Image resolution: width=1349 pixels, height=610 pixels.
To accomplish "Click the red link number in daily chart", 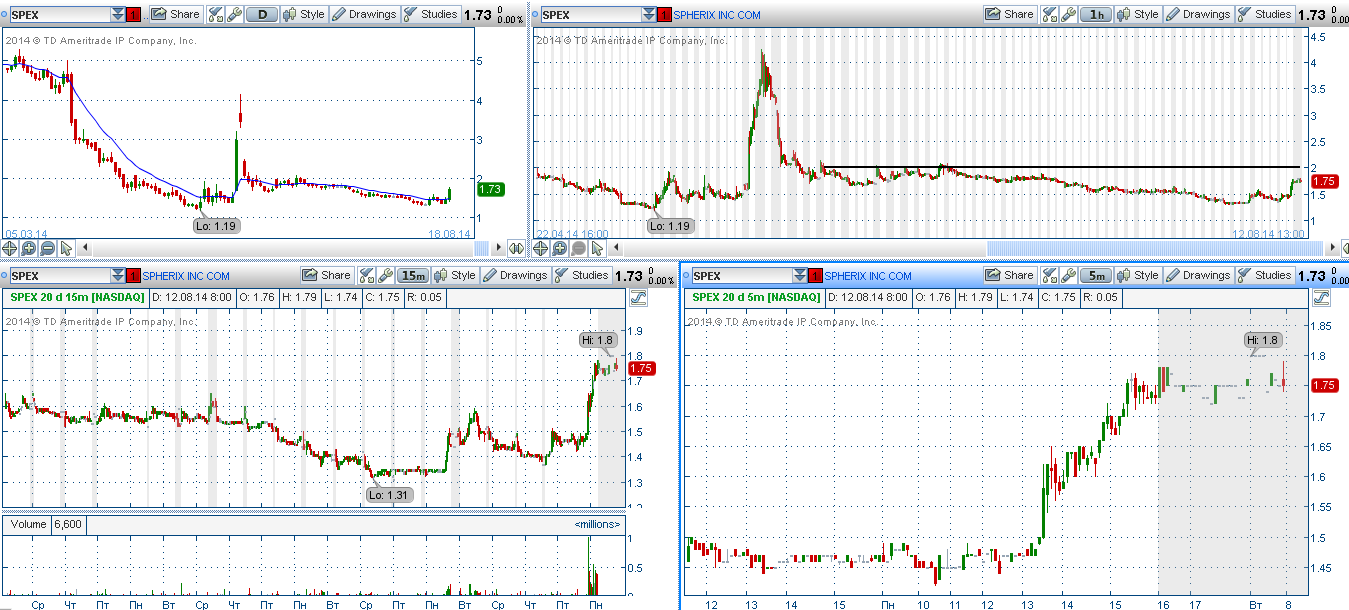I will coord(133,15).
